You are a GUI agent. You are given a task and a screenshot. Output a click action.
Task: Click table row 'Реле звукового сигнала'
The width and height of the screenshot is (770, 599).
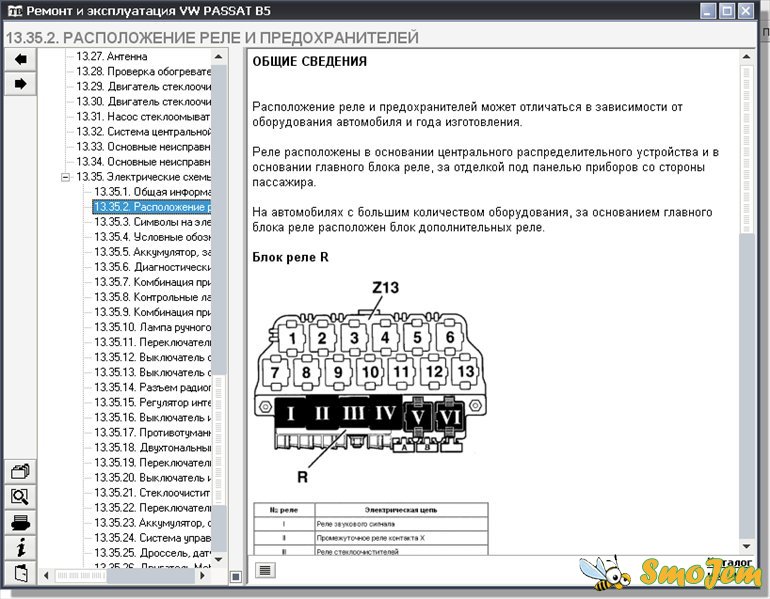371,524
